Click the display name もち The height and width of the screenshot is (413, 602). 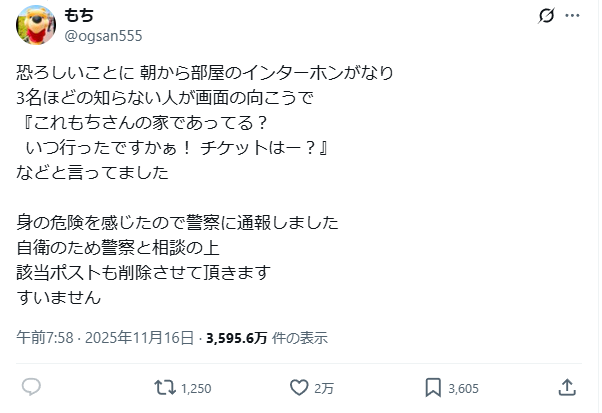80,16
